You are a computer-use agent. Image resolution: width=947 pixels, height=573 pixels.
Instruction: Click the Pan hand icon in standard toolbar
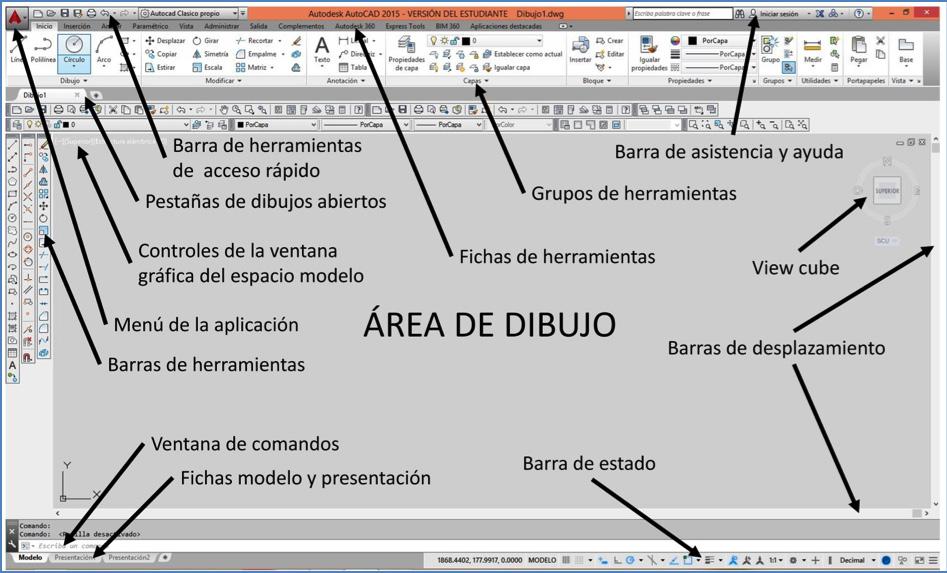224,110
